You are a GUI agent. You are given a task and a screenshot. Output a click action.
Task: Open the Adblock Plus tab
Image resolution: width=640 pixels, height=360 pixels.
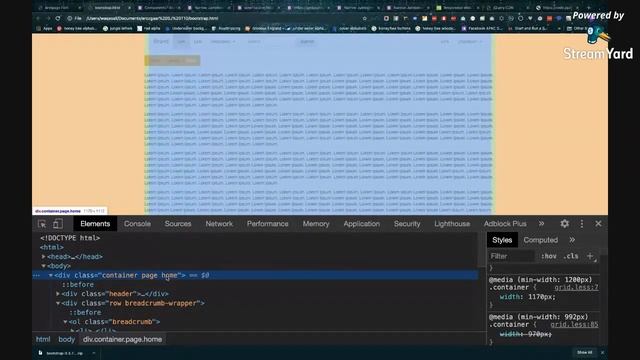point(505,224)
